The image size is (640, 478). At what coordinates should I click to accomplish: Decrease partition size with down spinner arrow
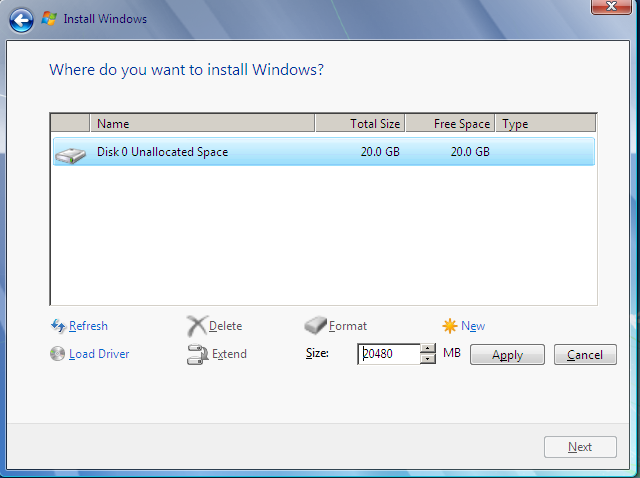tap(427, 359)
